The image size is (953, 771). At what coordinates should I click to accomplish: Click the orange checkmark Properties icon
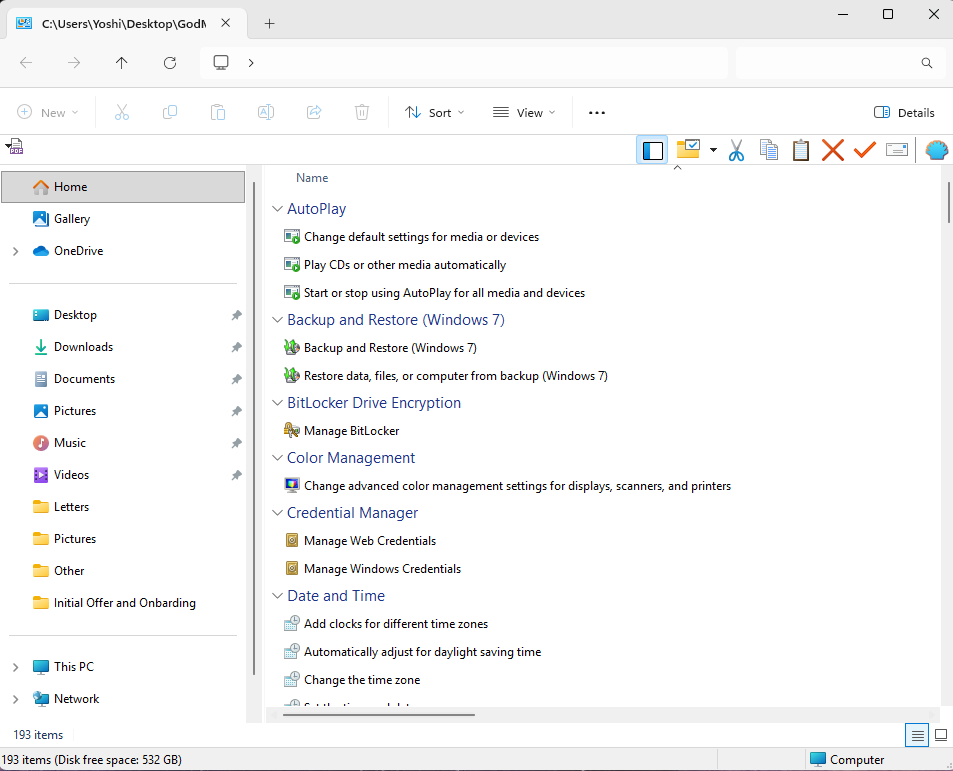[864, 150]
